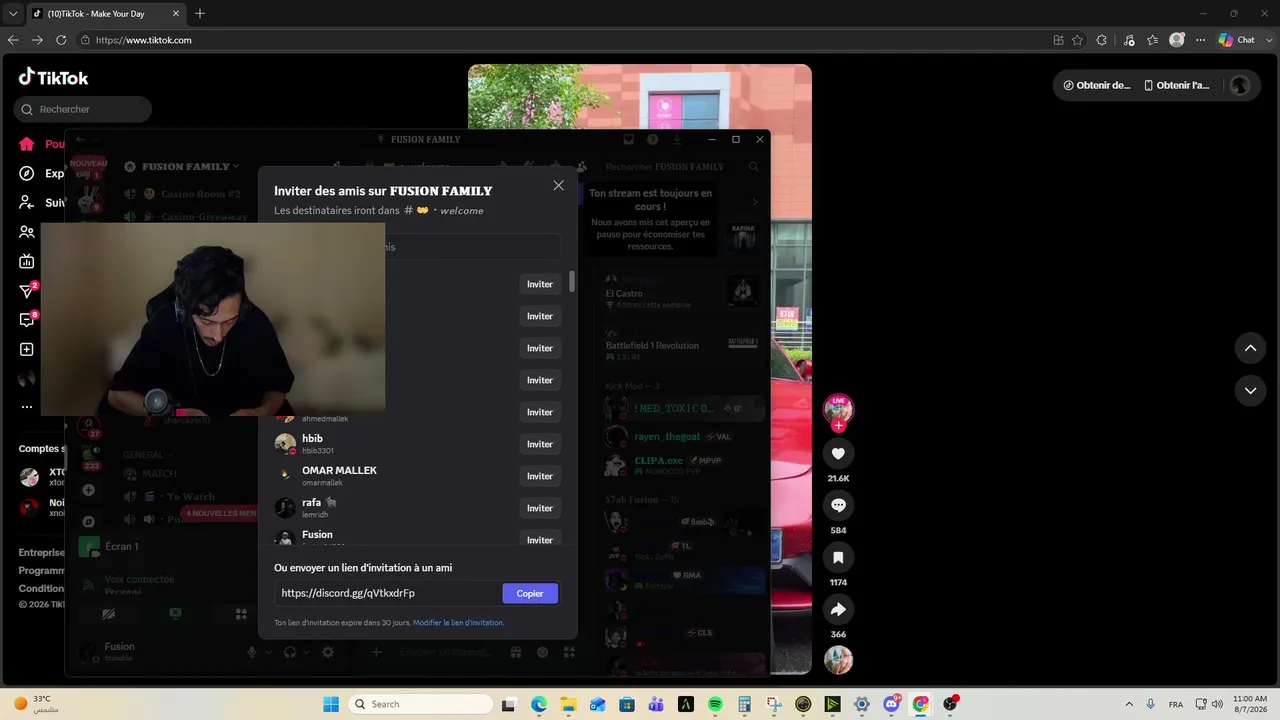Image resolution: width=1280 pixels, height=720 pixels.
Task: Click the browser address bar
Action: (560, 40)
